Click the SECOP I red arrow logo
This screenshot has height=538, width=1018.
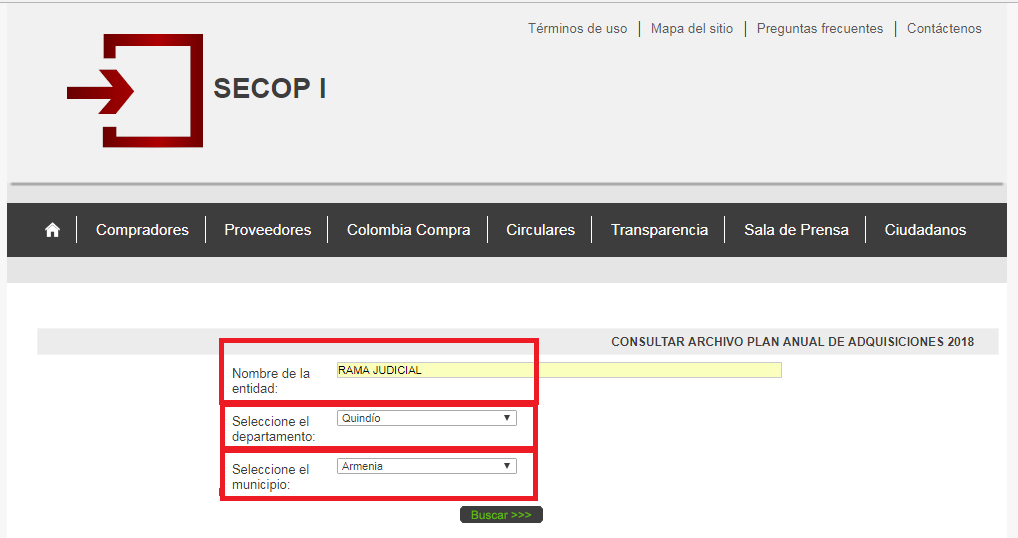135,91
